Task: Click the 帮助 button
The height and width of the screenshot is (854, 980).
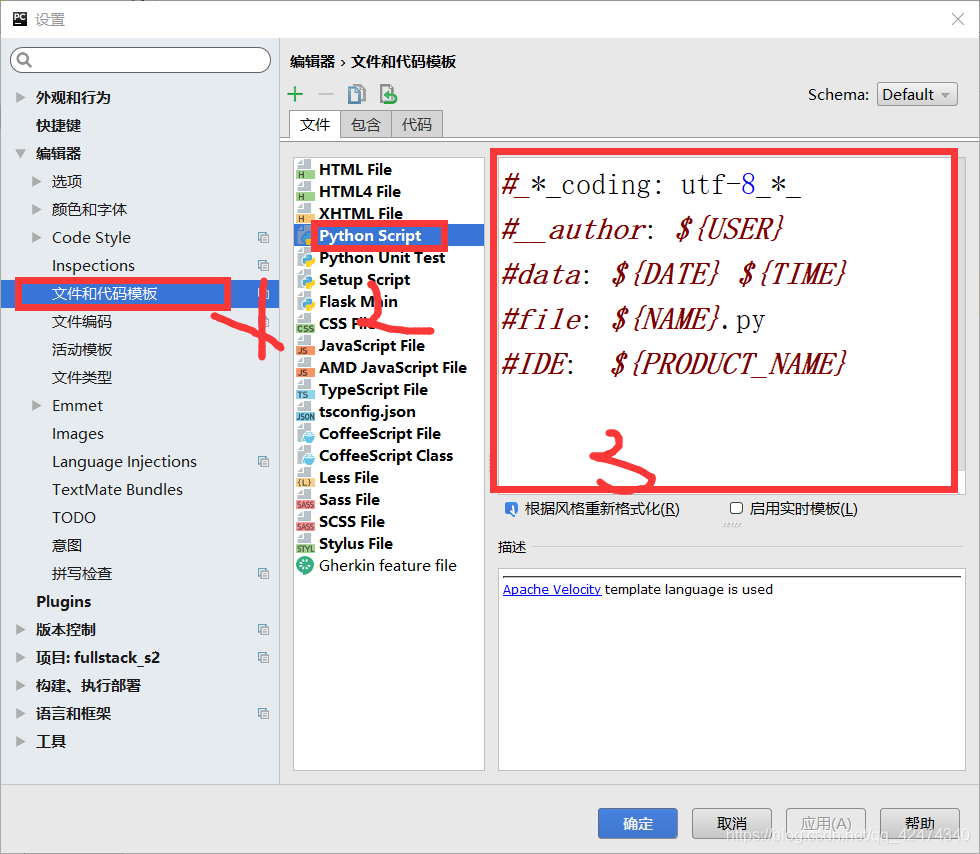Action: tap(920, 823)
